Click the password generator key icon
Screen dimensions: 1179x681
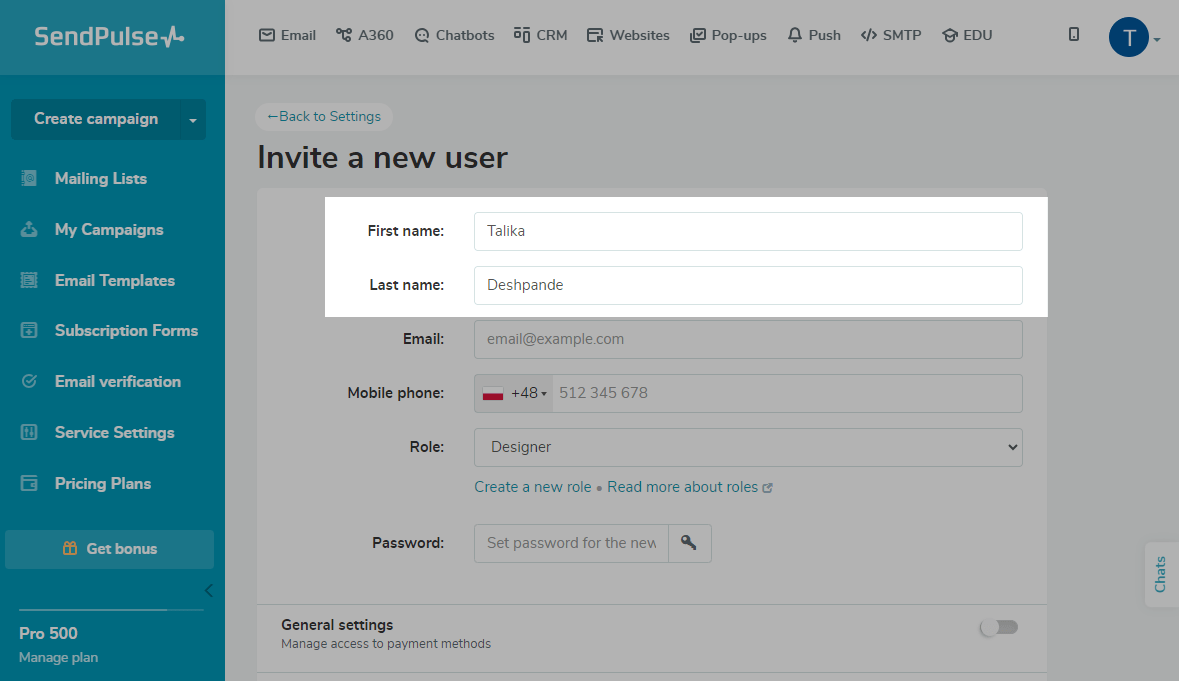pos(689,543)
